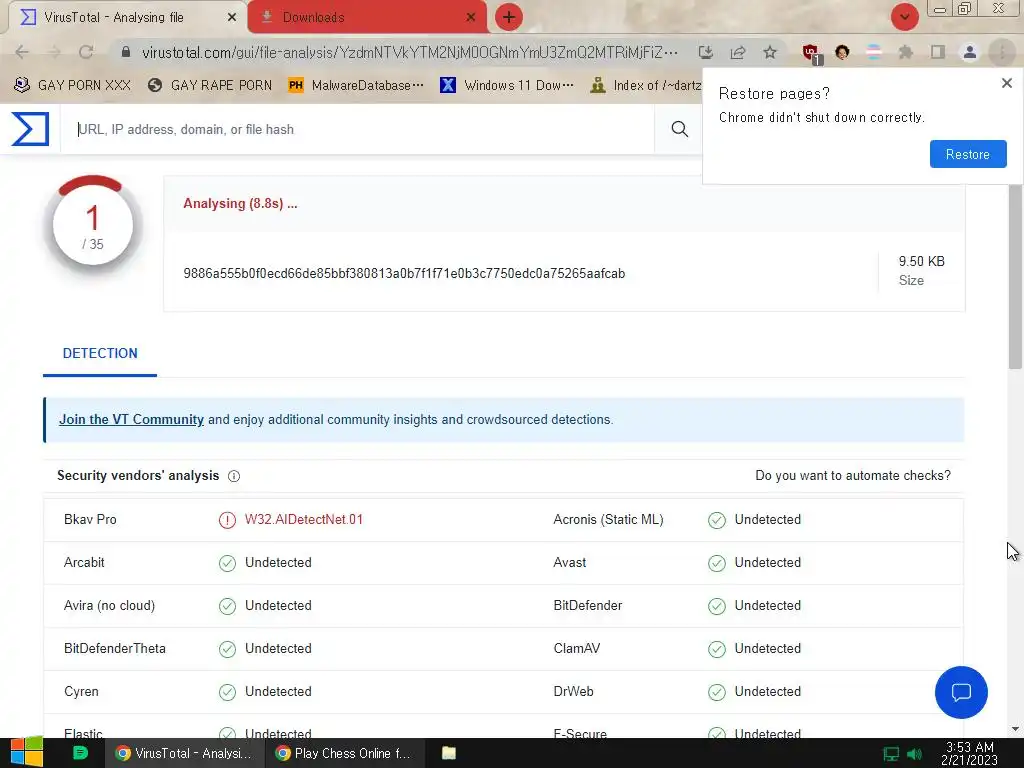Open the Chrome profile avatar icon
1024x768 pixels.
pos(970,52)
